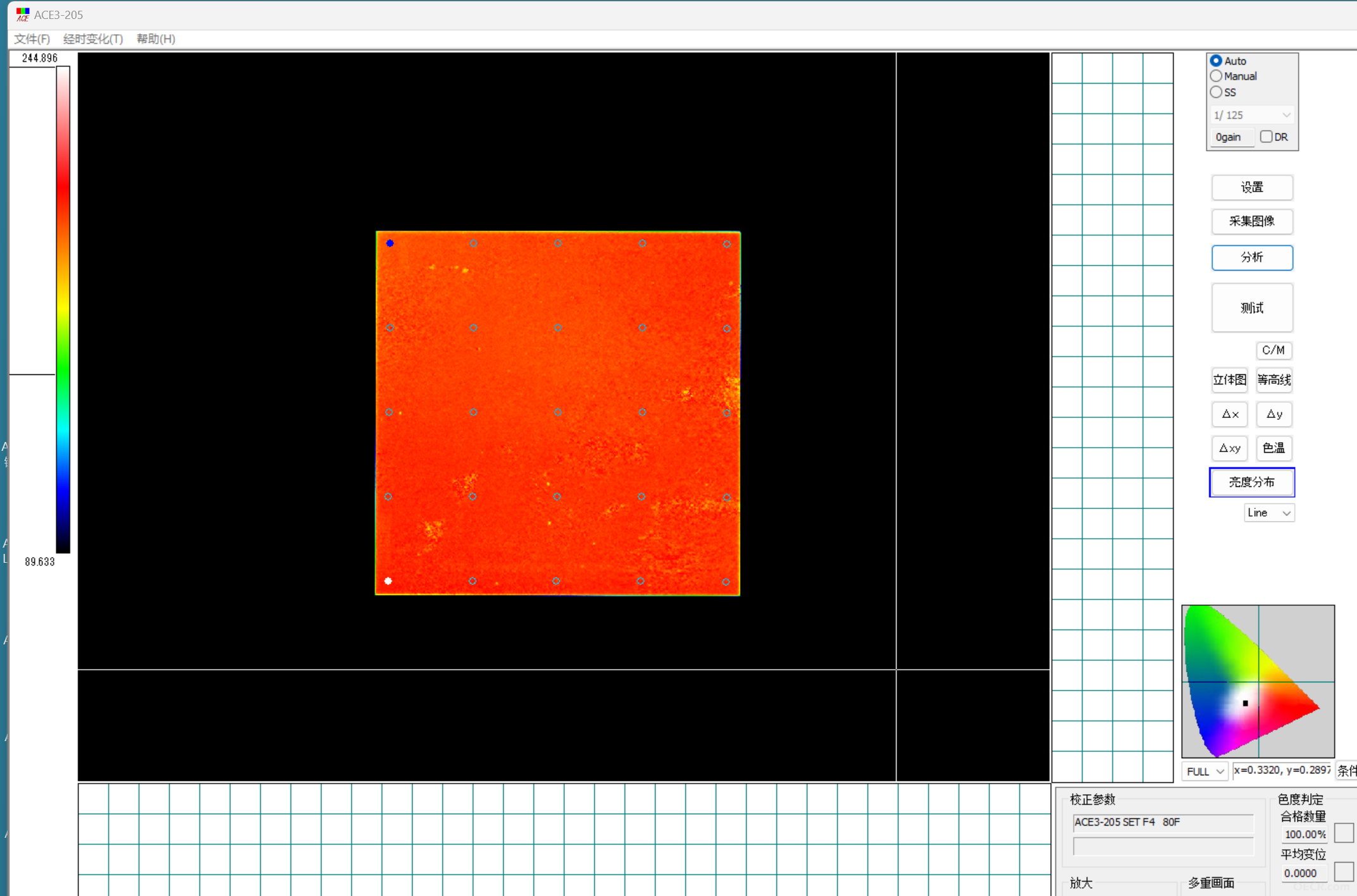This screenshot has width=1357, height=896.
Task: Click the Δx button
Action: click(x=1229, y=414)
